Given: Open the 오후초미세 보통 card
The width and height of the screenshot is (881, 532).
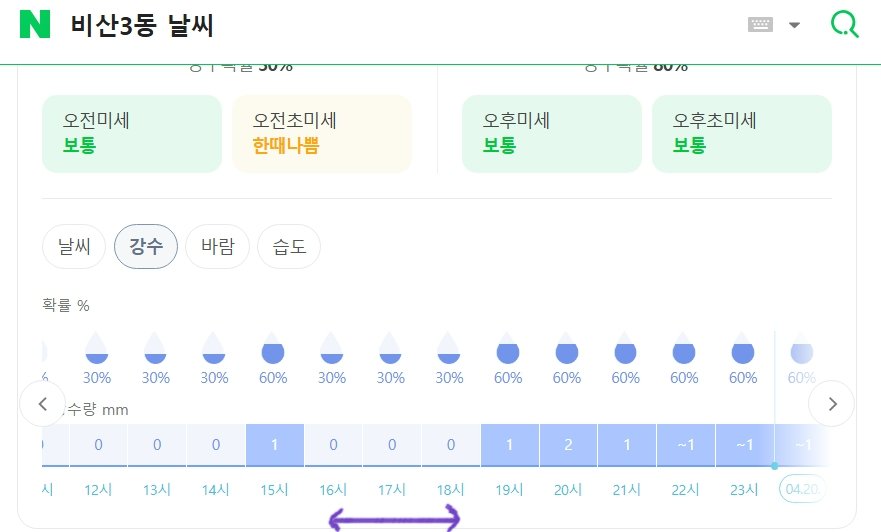Looking at the screenshot, I should coord(742,134).
